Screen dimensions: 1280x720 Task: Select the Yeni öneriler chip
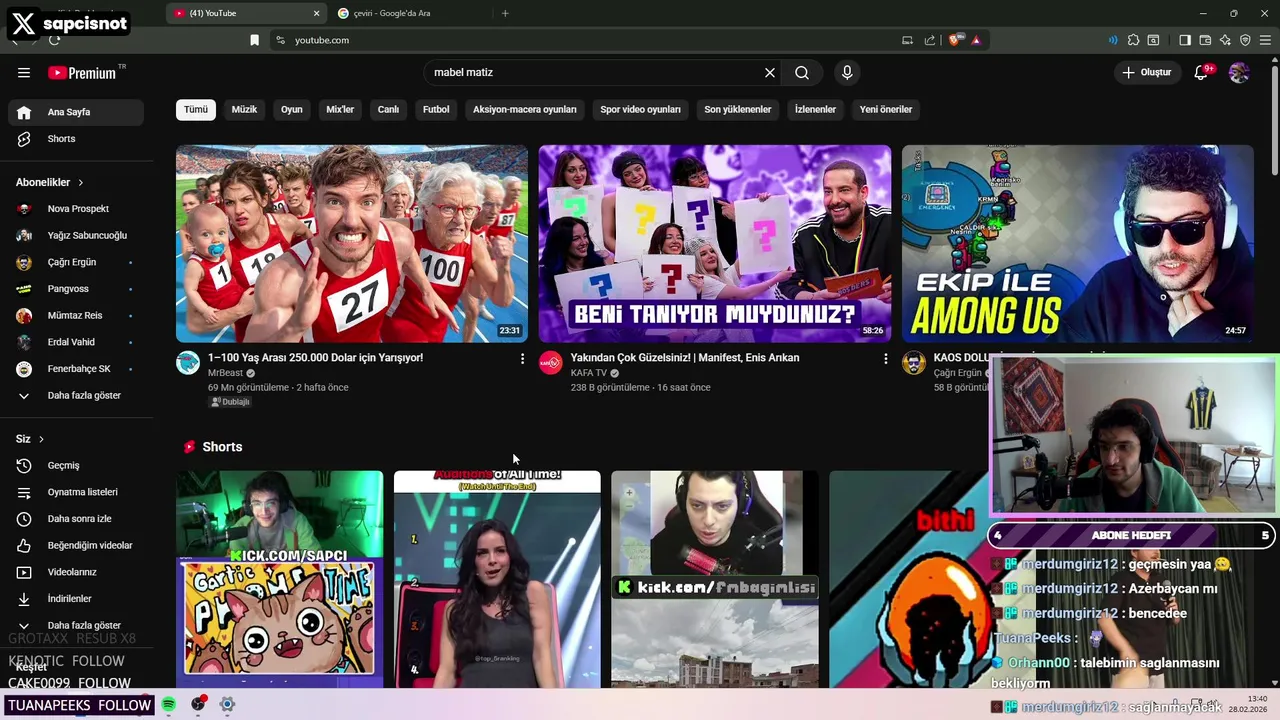point(886,110)
